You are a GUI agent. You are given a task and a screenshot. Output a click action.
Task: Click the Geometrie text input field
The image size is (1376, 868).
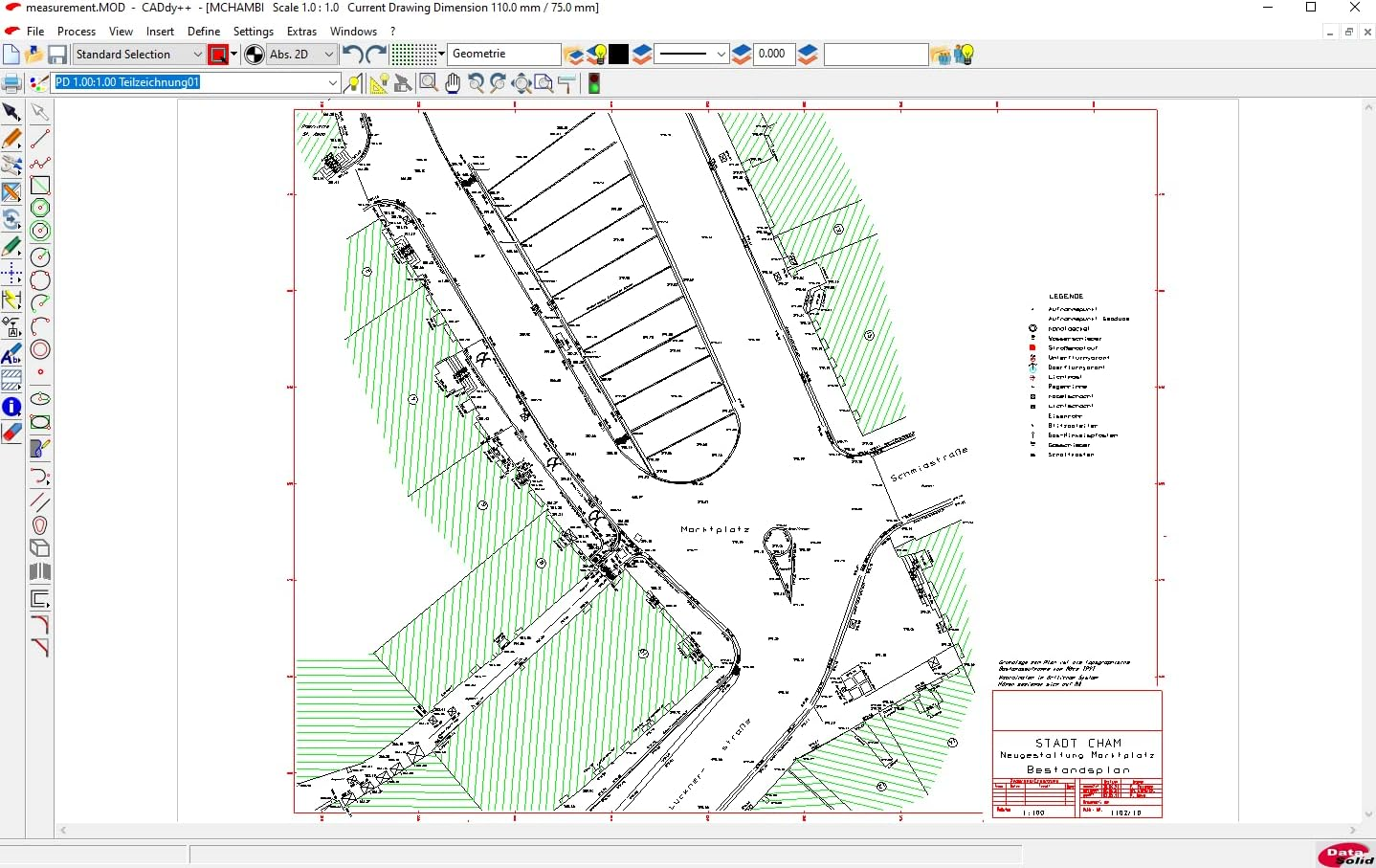click(x=504, y=55)
